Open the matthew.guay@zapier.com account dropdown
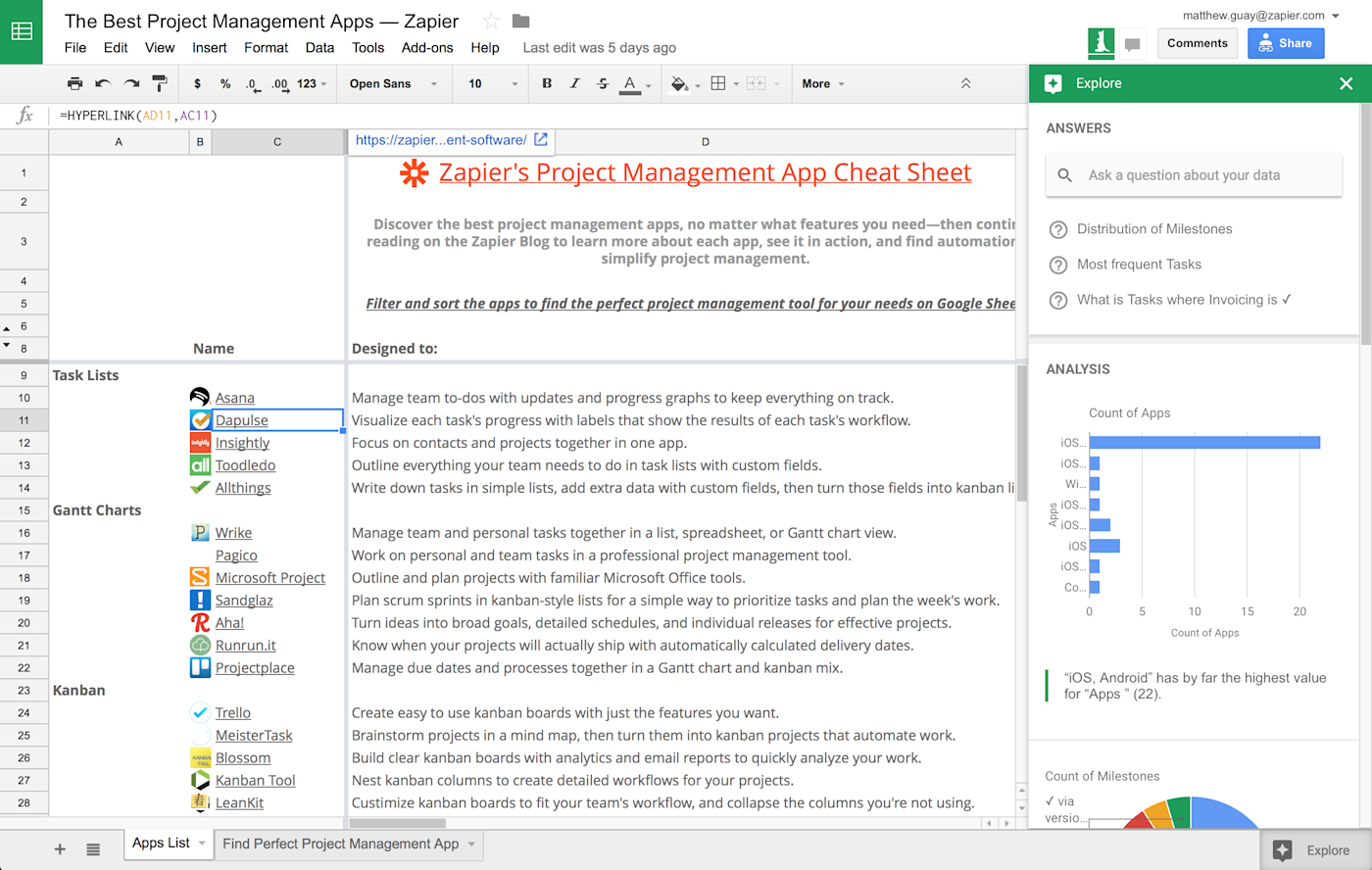The height and width of the screenshot is (870, 1372). (x=1260, y=16)
